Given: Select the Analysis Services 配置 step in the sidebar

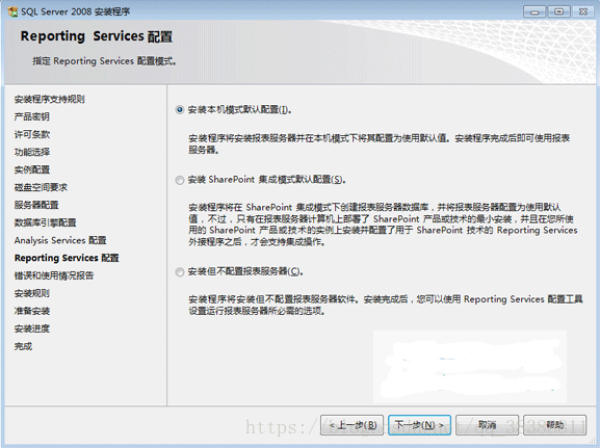Looking at the screenshot, I should [60, 240].
